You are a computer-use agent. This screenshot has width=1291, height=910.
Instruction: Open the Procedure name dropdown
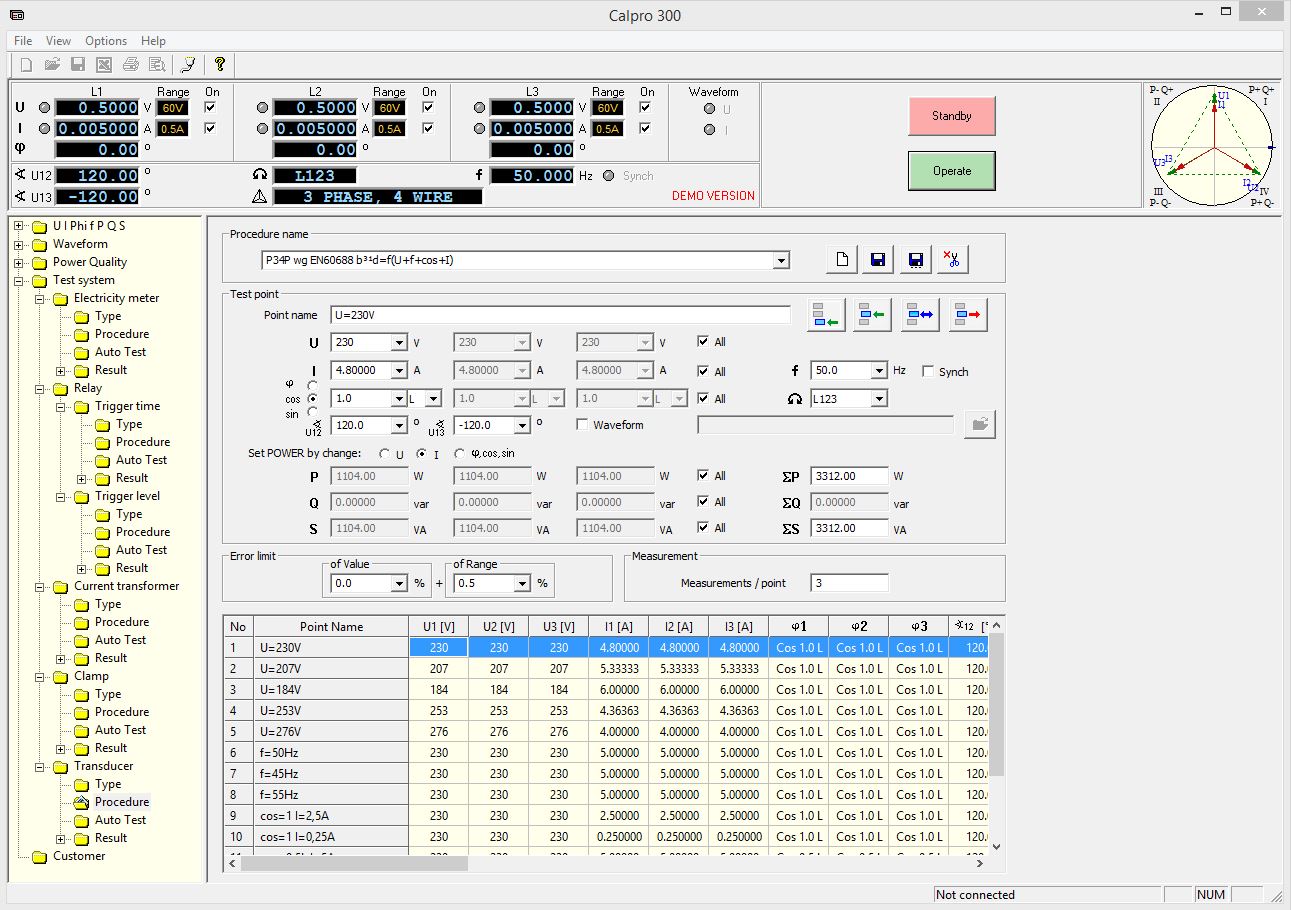click(x=782, y=260)
